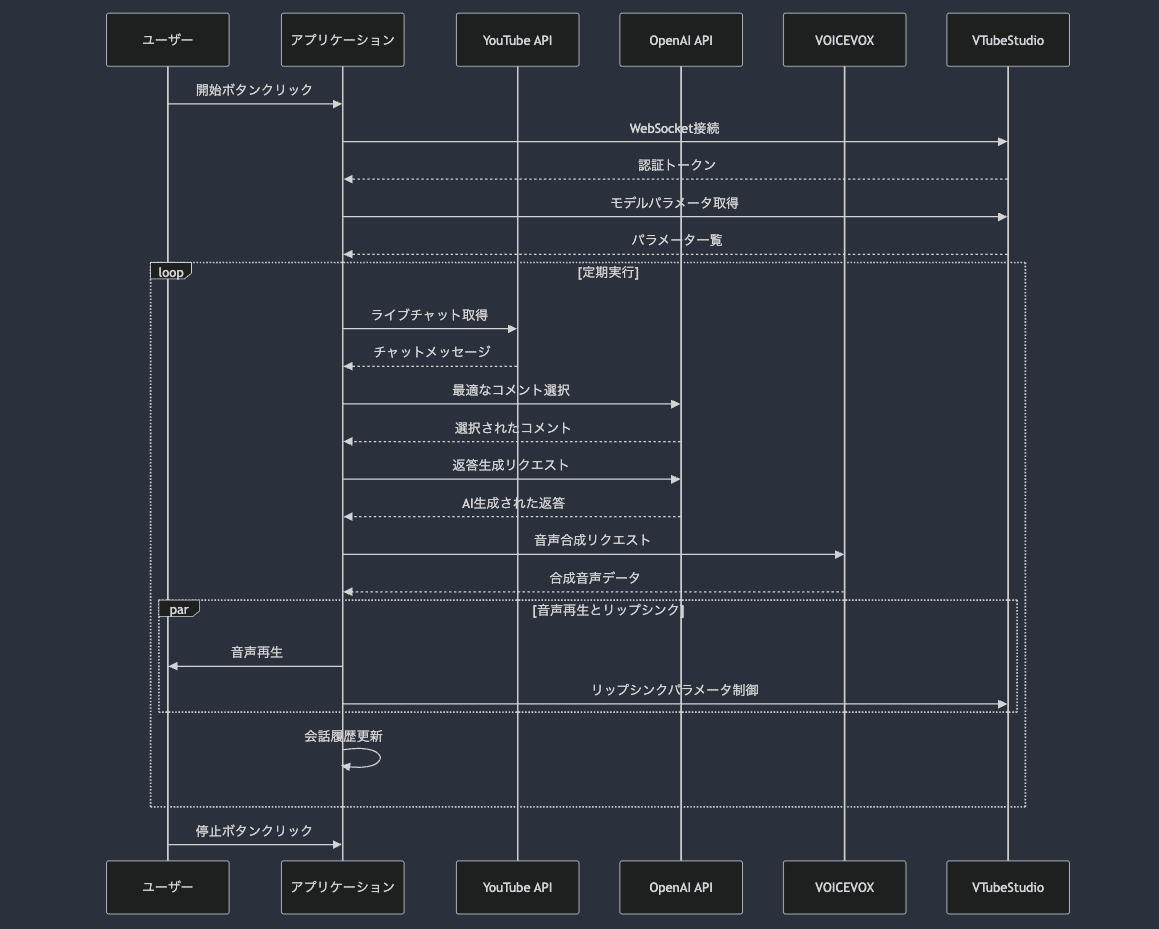This screenshot has height=929, width=1159.
Task: Click the ライブチャット取得 message text
Action: pos(430,314)
